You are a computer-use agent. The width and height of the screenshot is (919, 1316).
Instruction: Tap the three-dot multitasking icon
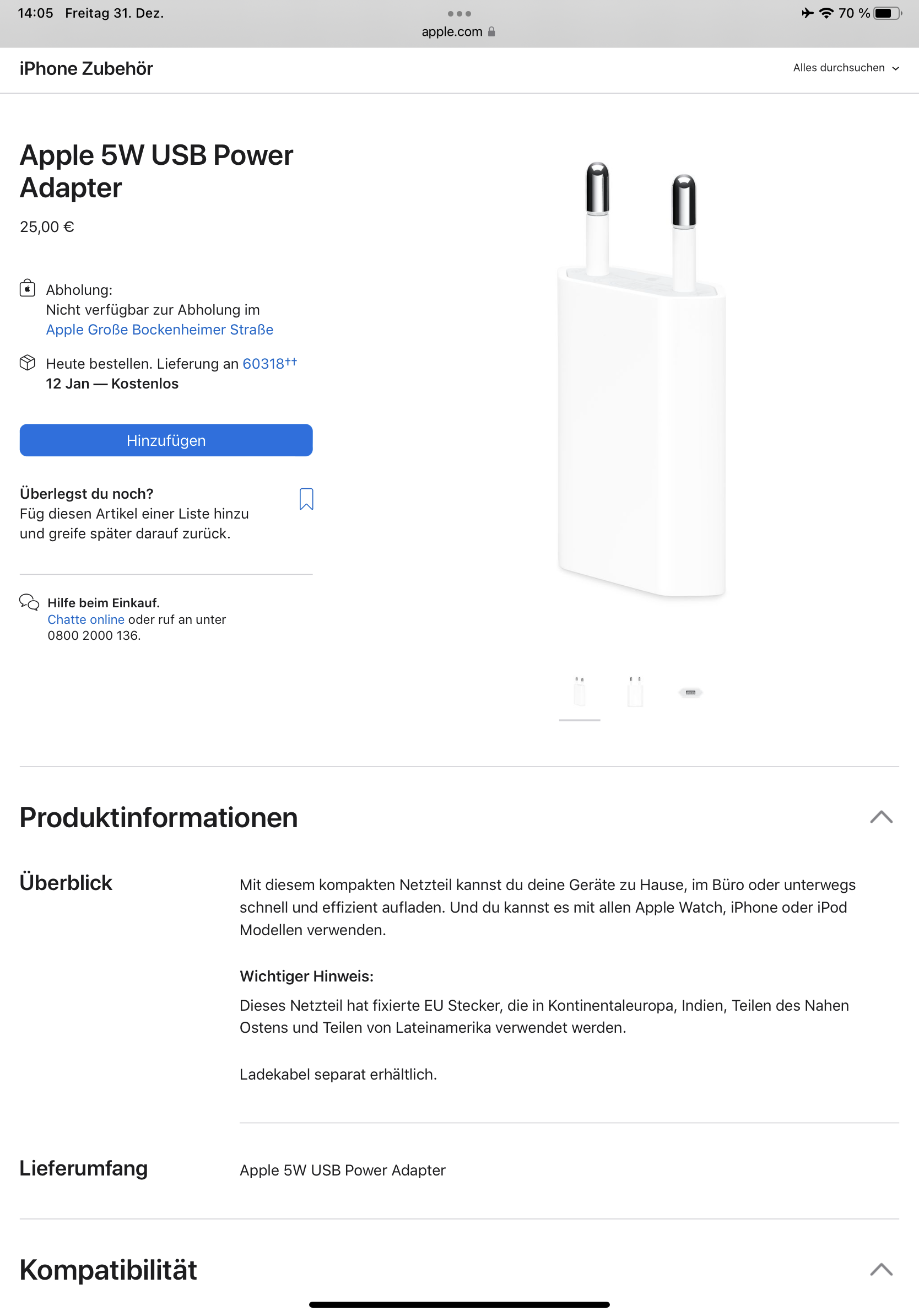[x=459, y=13]
